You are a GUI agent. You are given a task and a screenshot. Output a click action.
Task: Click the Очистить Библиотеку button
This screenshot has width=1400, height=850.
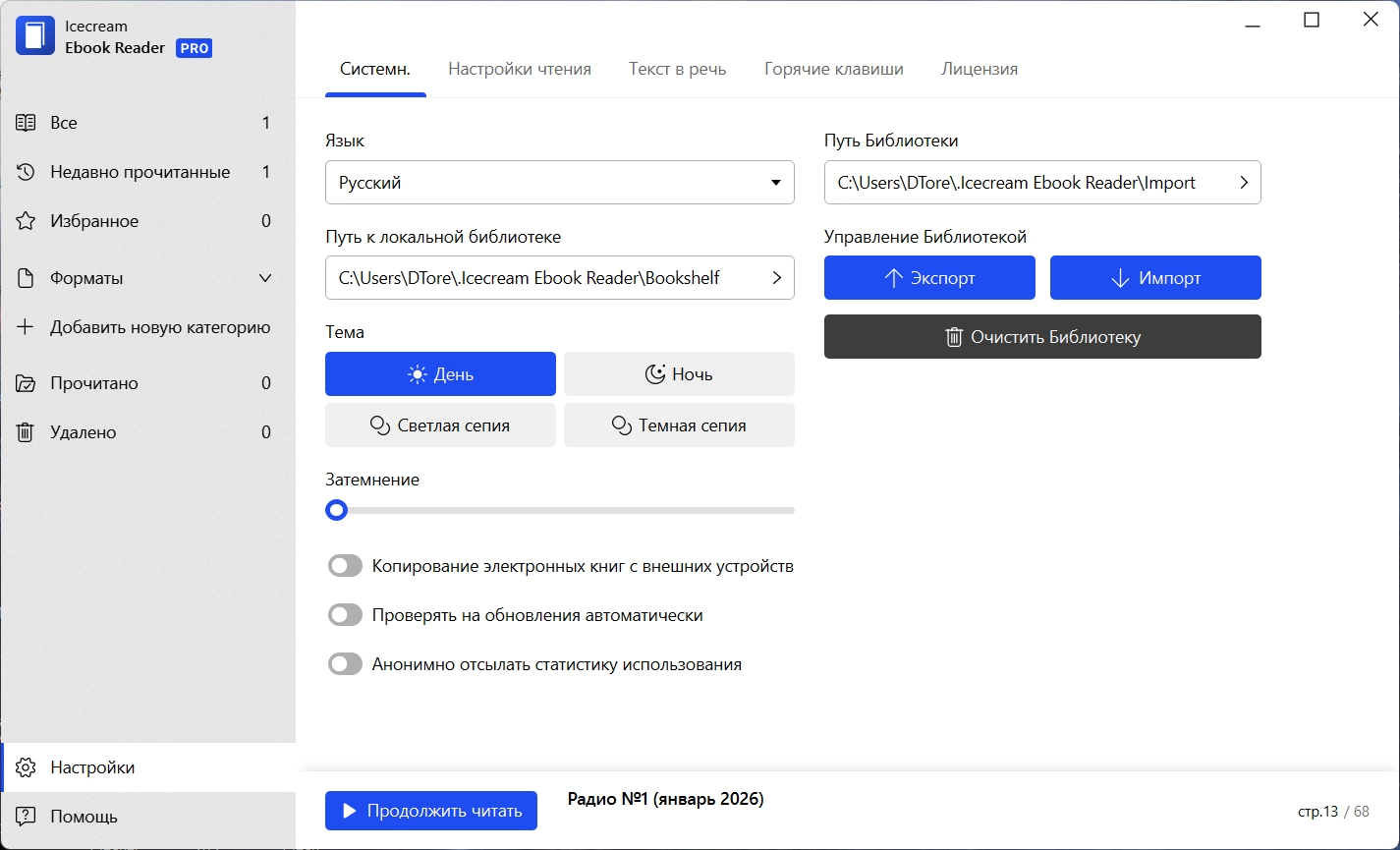(1042, 337)
